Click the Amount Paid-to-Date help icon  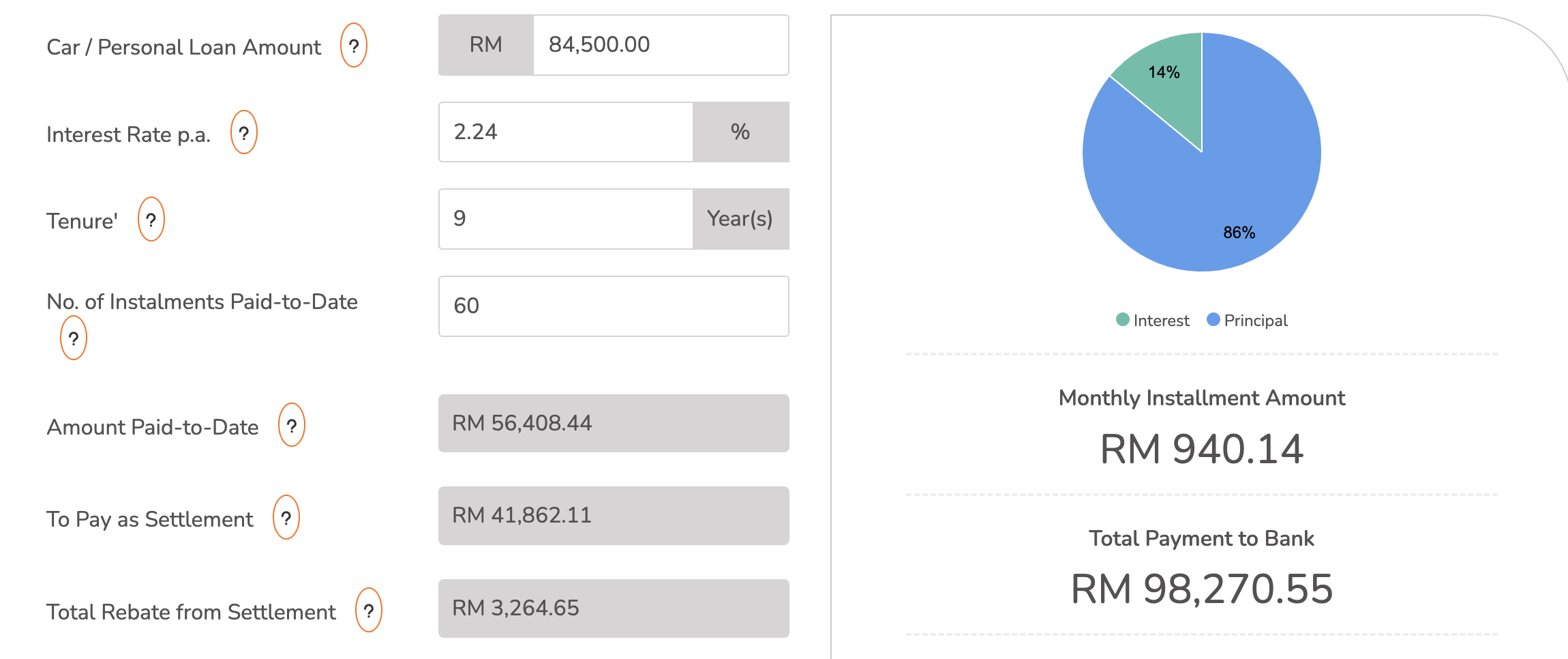(x=291, y=426)
